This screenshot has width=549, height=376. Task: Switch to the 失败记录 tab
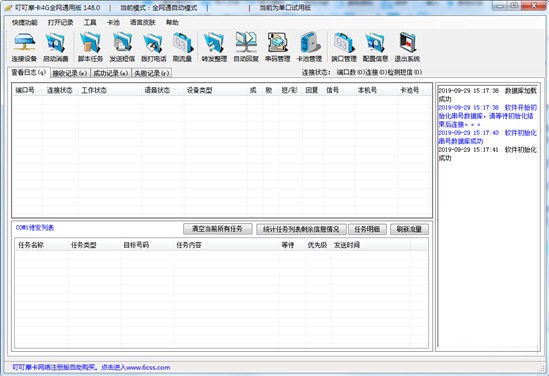tap(152, 73)
